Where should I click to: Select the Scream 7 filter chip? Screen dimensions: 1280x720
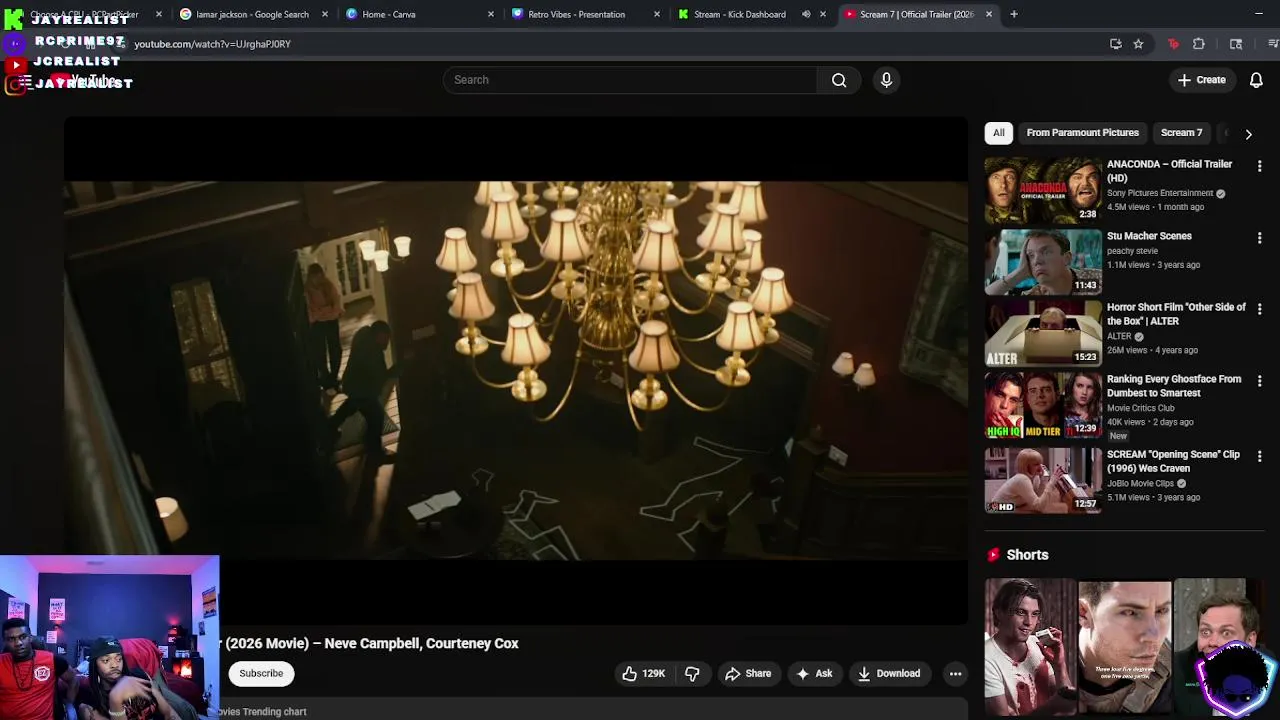point(1181,133)
